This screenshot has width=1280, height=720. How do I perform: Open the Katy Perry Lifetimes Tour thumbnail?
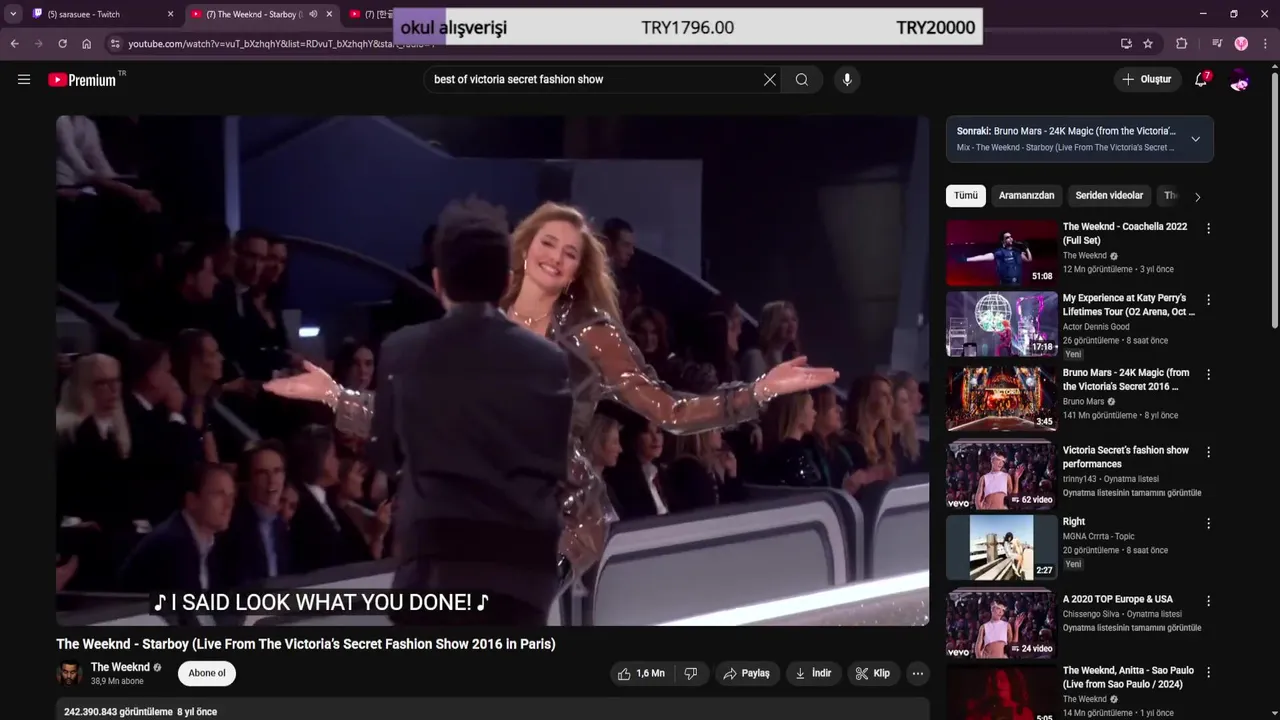point(1002,324)
